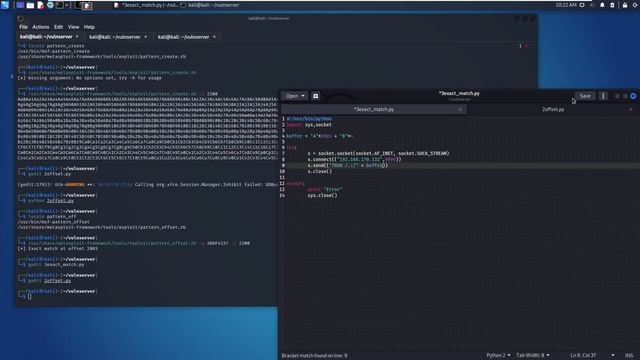Select the third kali@kali terminal tab
Viewport: 640px width, 360px height.
(183, 37)
